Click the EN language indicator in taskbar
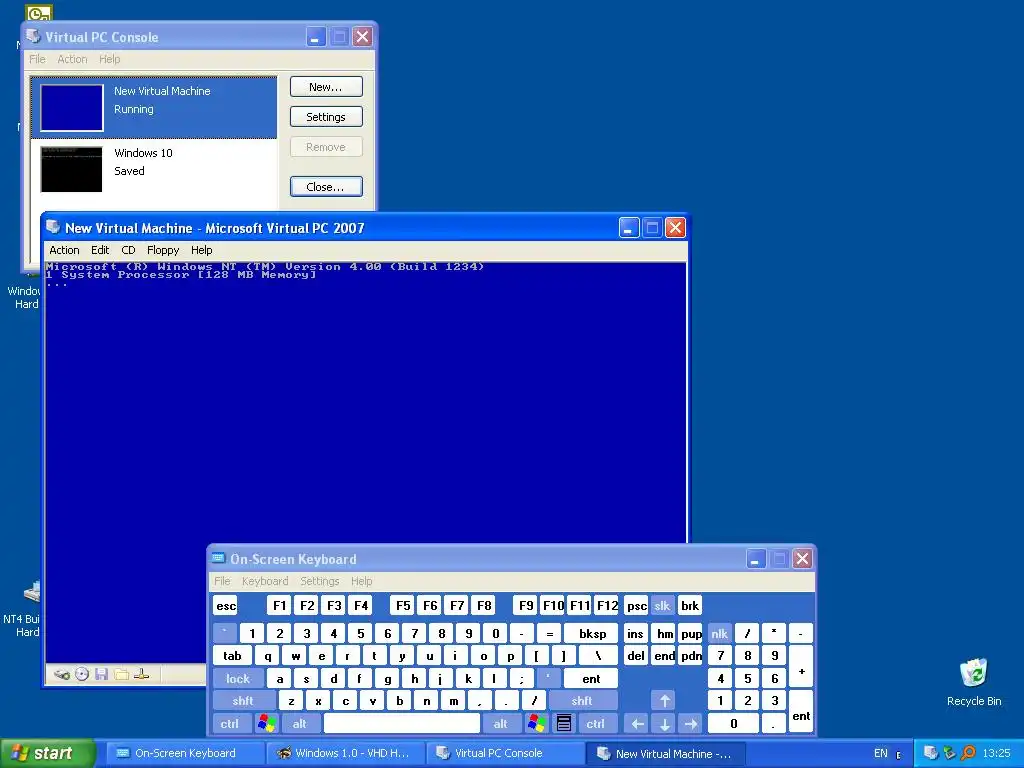Viewport: 1024px width, 768px height. pos(881,753)
